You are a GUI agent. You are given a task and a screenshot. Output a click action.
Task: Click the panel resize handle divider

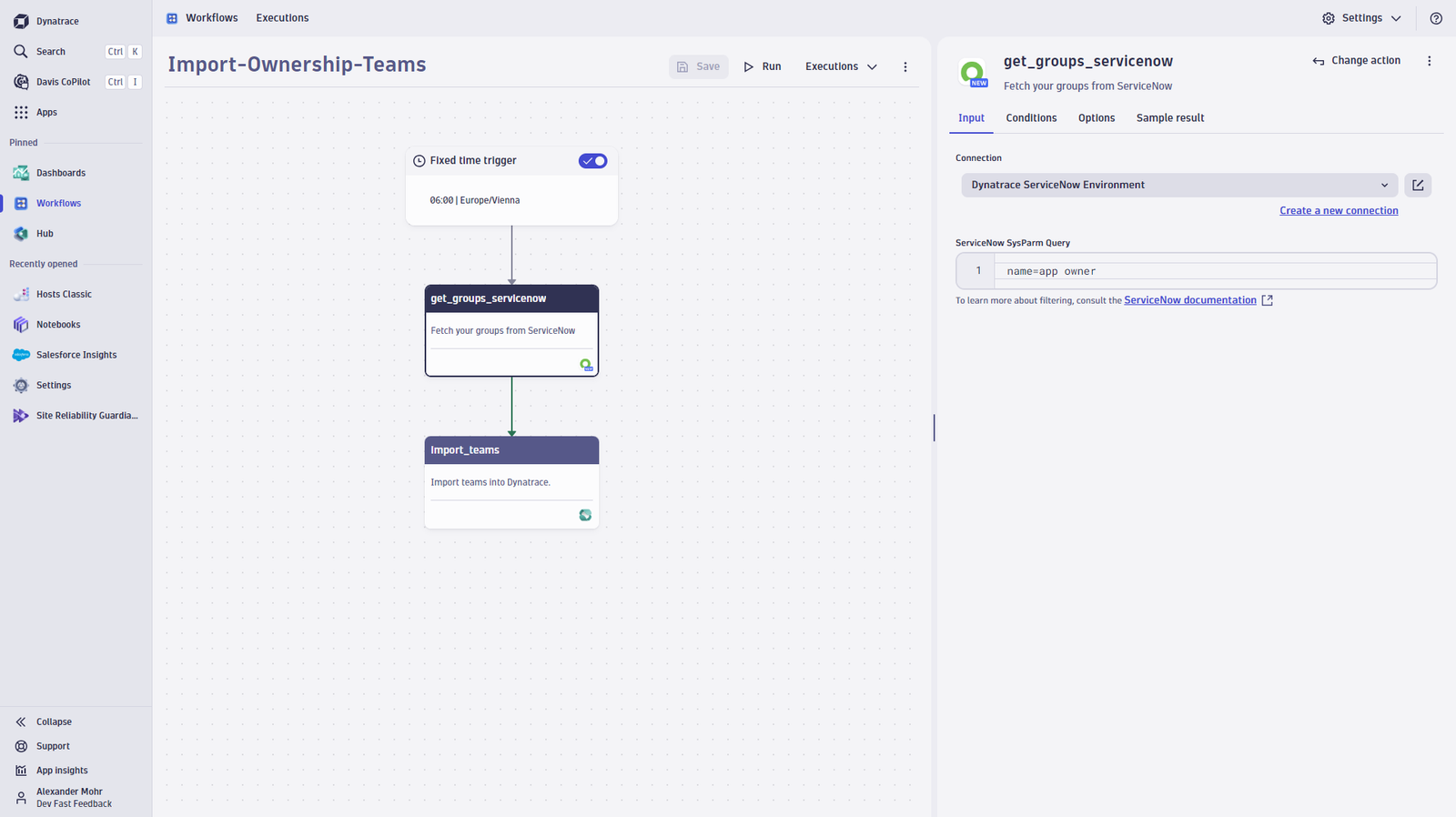[x=934, y=428]
